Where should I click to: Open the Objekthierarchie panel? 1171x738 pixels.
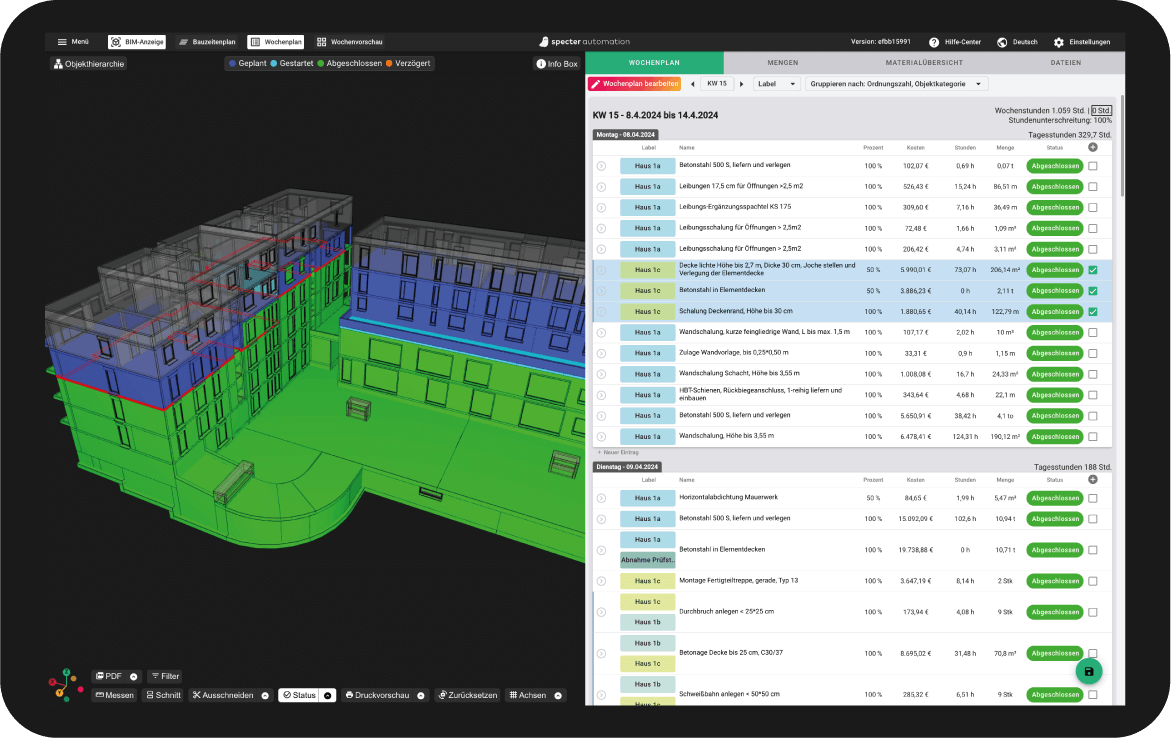[89, 63]
